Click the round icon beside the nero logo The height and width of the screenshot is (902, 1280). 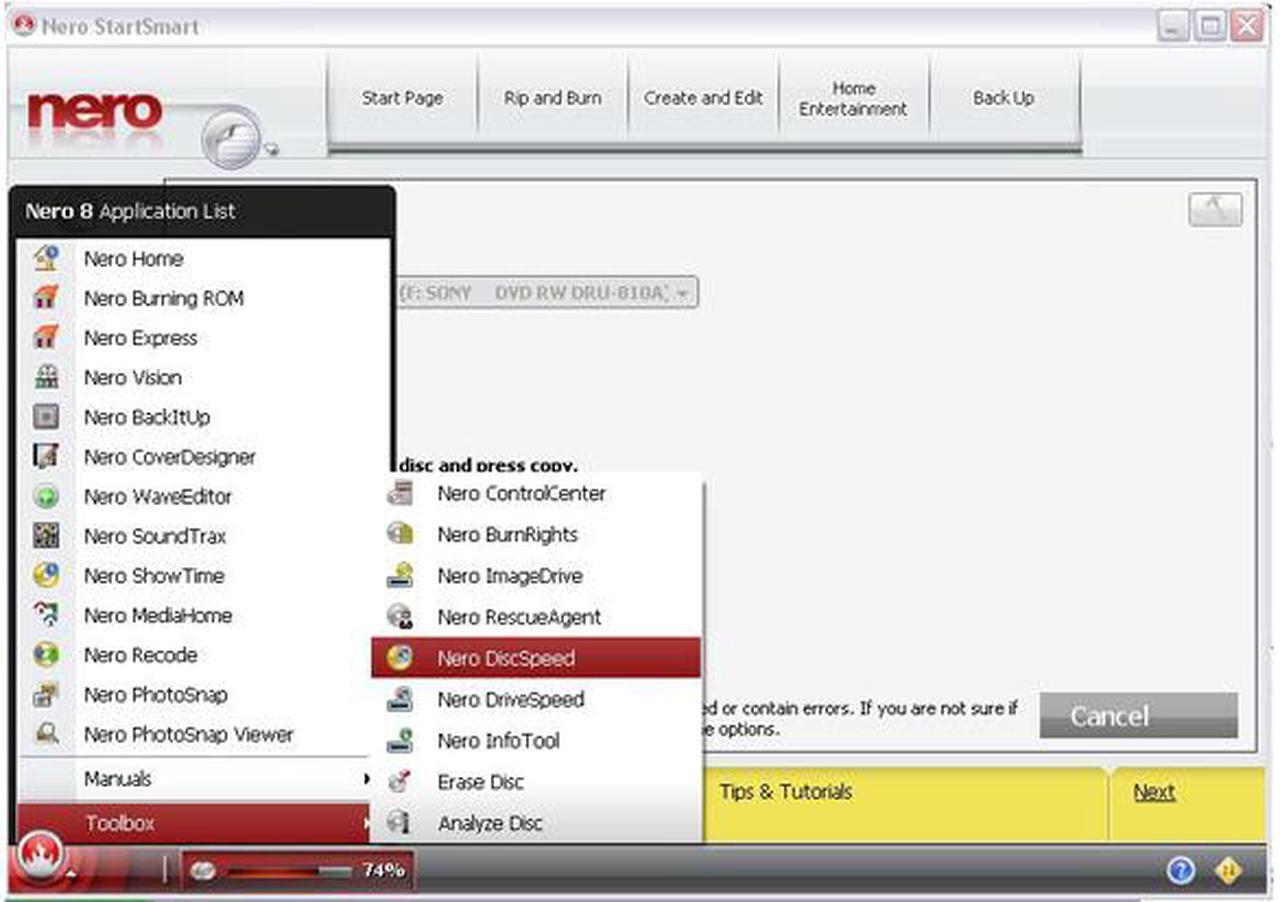pyautogui.click(x=231, y=136)
